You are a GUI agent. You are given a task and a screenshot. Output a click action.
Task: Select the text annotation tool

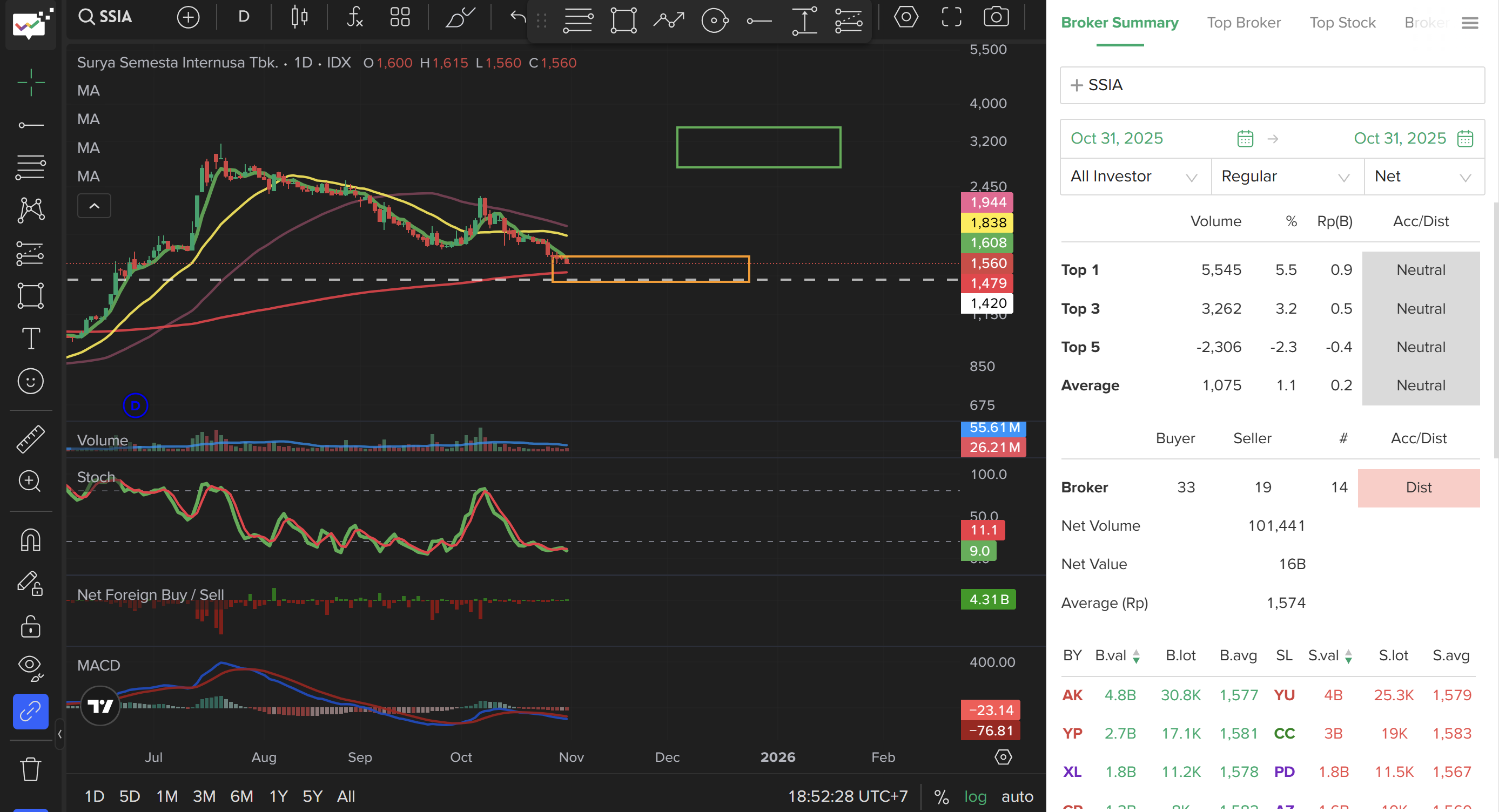(x=30, y=339)
